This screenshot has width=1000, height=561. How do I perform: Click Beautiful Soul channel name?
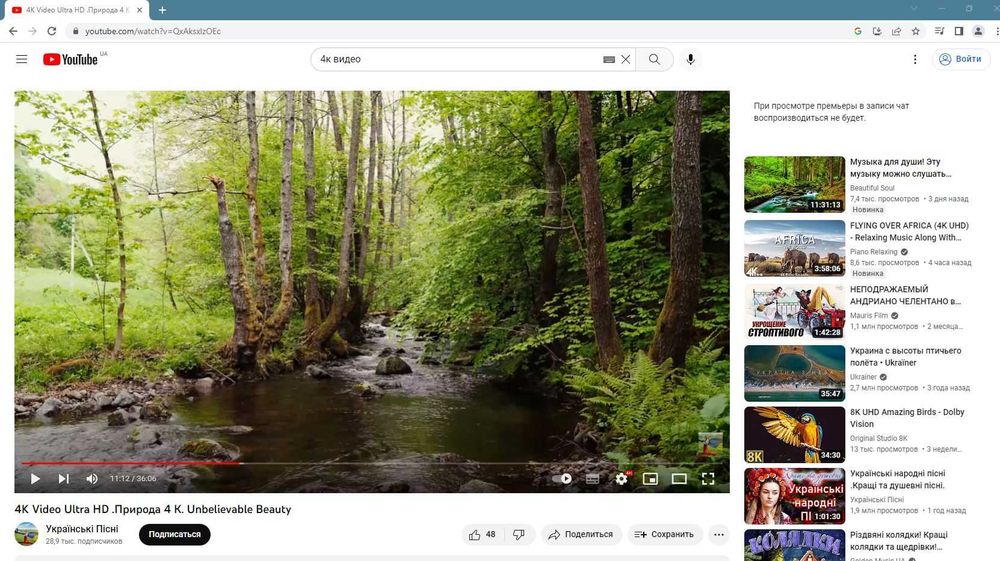(x=872, y=188)
